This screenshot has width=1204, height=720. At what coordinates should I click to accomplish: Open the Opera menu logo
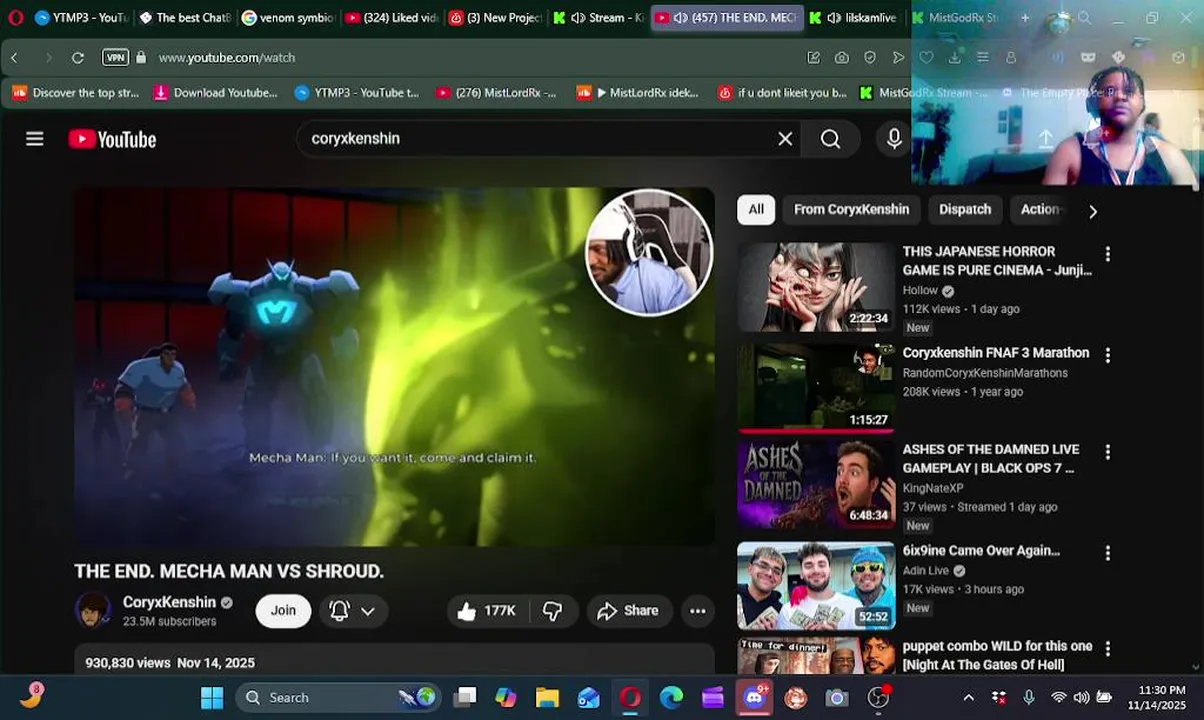pos(15,17)
